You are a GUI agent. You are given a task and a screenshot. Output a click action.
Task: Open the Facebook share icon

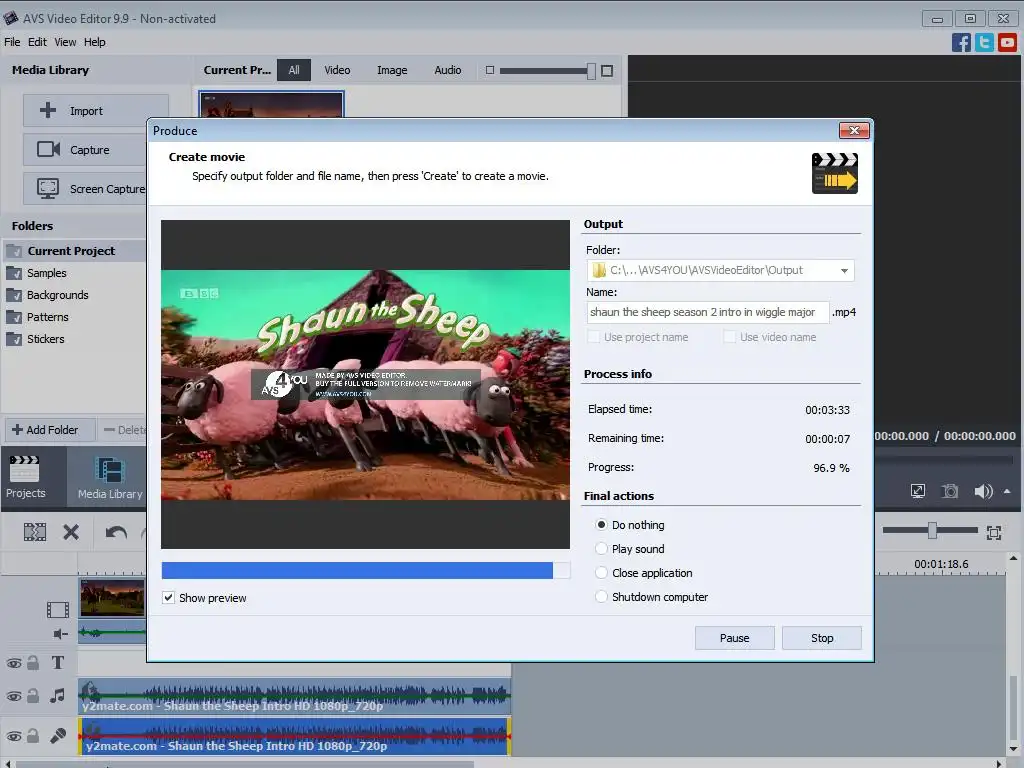point(961,42)
